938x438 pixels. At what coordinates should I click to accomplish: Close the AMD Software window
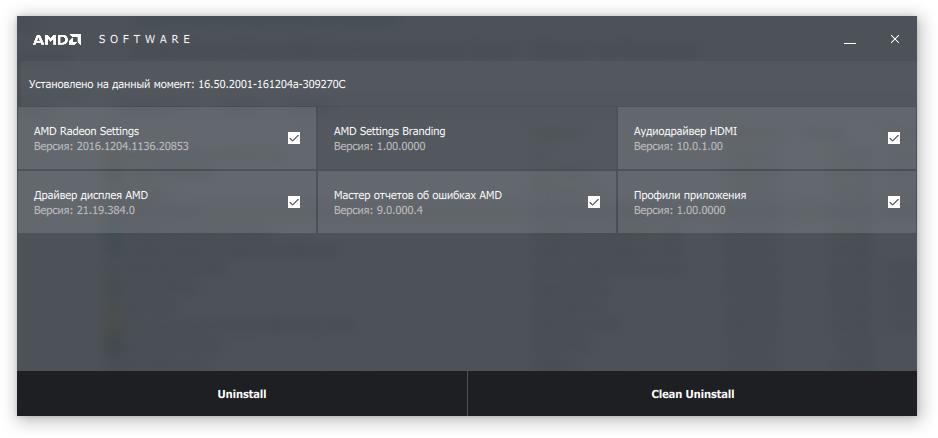coord(895,39)
